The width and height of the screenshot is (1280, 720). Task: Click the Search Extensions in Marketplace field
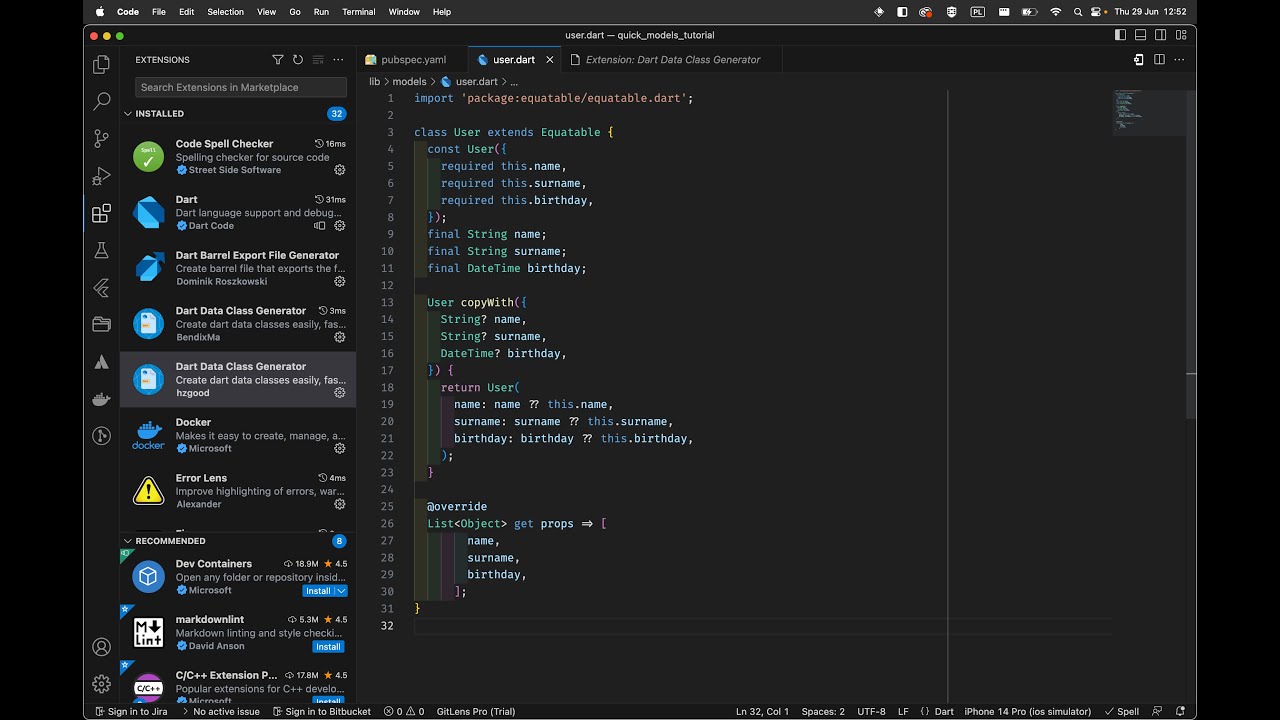(241, 87)
